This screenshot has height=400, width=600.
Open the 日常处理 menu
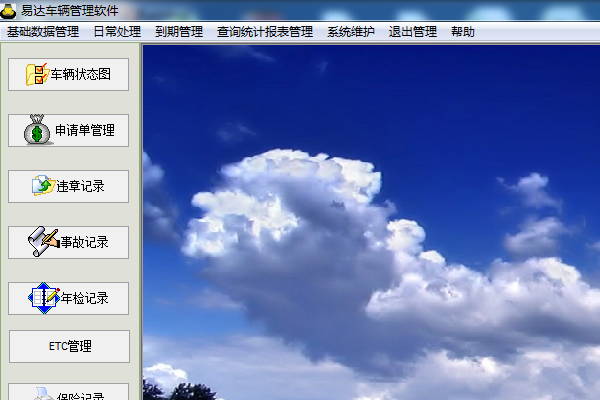click(117, 32)
